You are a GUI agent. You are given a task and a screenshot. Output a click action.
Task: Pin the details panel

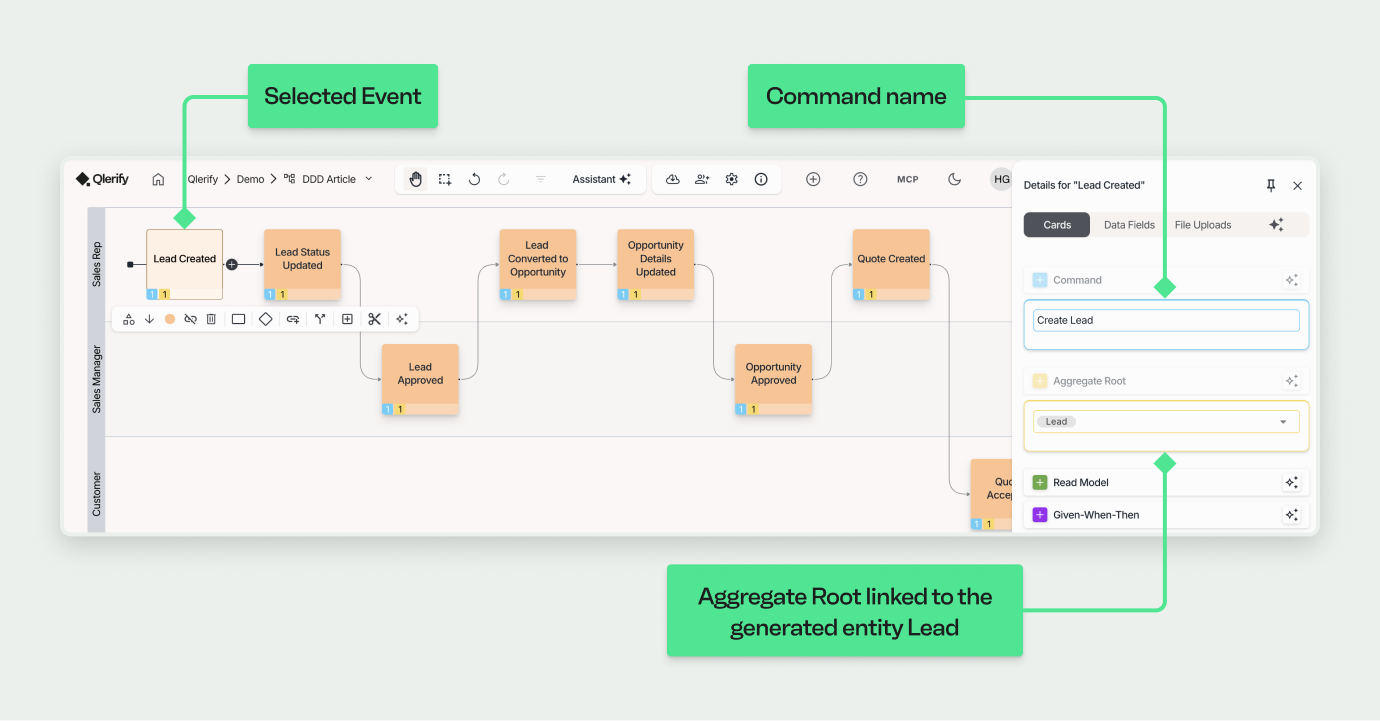(1271, 185)
